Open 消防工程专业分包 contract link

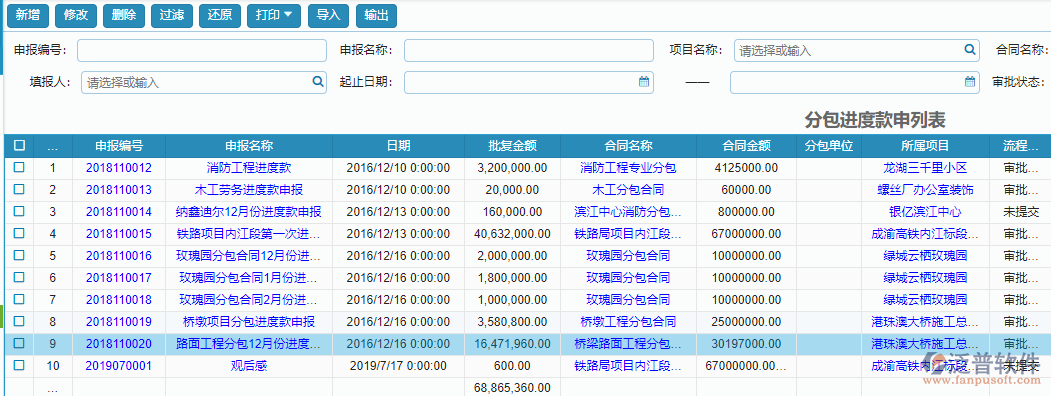(x=629, y=168)
